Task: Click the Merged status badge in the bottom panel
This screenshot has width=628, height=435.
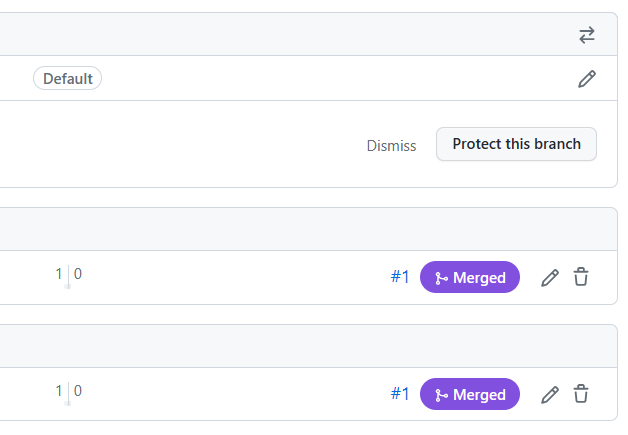Action: [470, 395]
